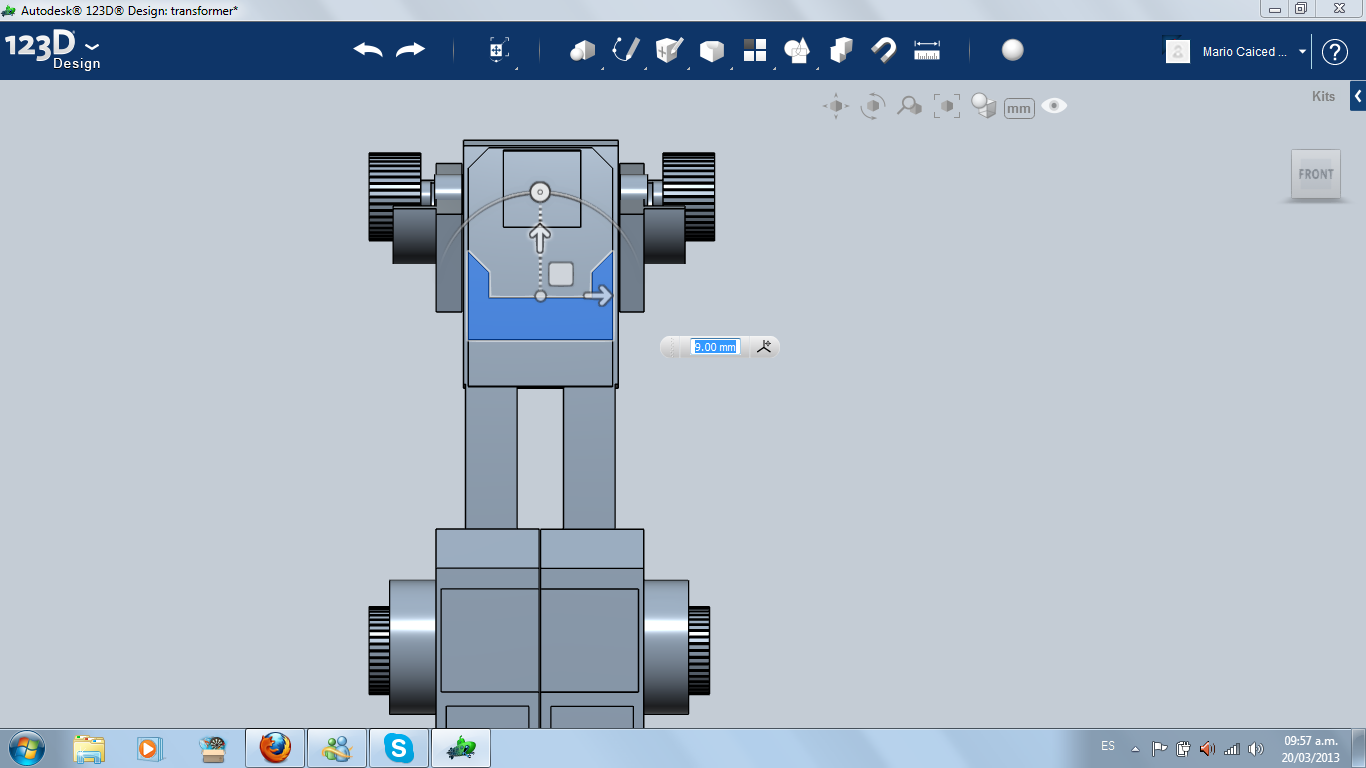Open the clock showing 09:57 a.m.
Viewport: 1366px width, 768px height.
click(1311, 748)
